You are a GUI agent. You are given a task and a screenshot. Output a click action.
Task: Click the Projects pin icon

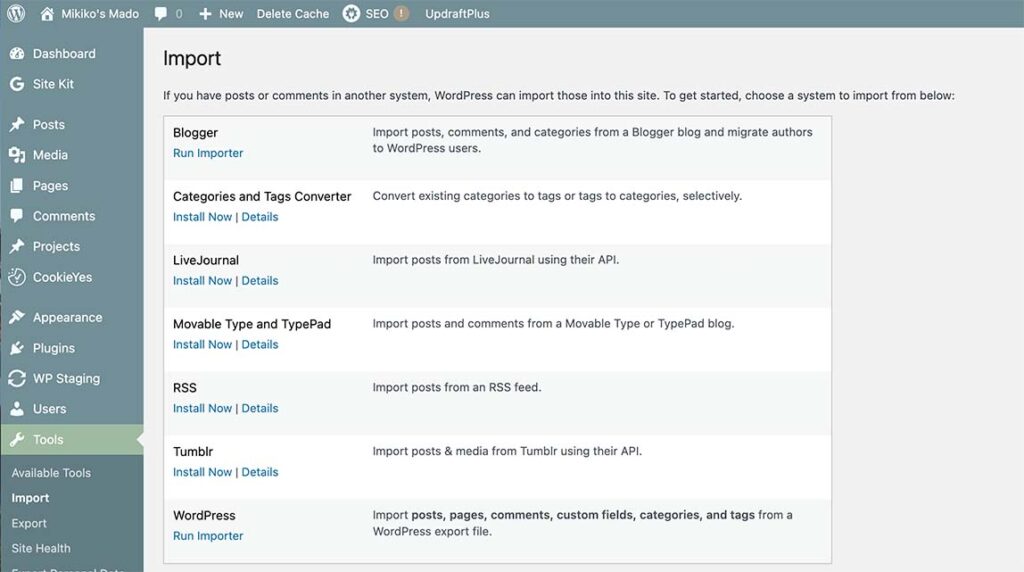17,246
